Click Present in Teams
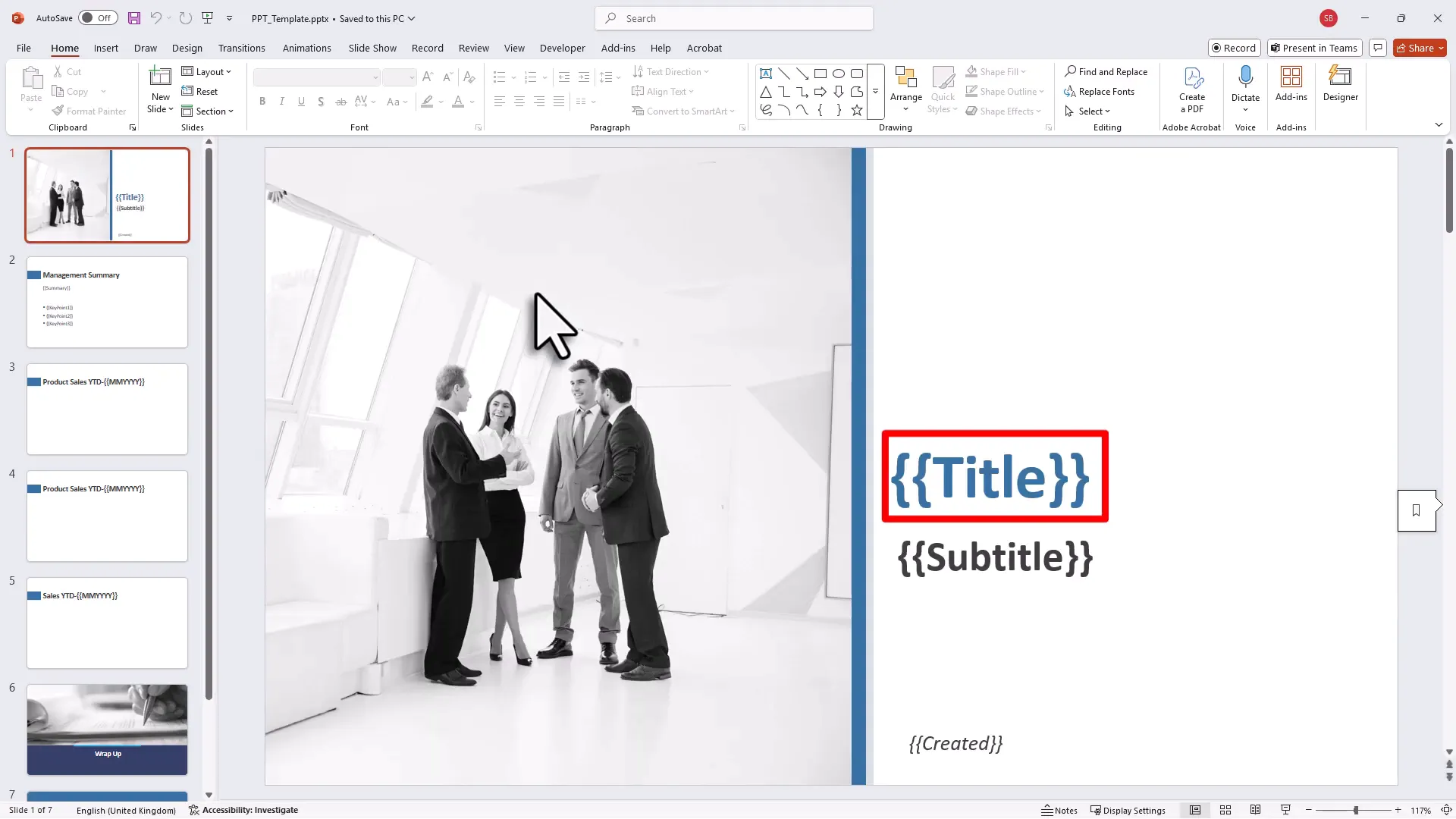 [x=1314, y=48]
